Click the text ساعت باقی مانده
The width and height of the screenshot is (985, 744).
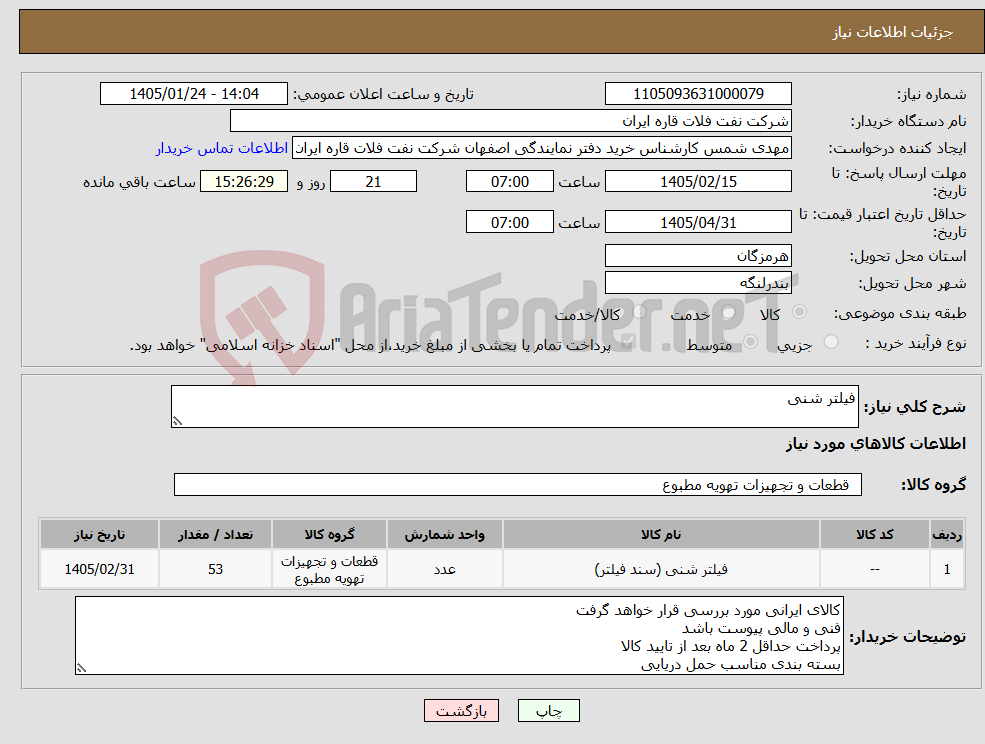[x=139, y=182]
